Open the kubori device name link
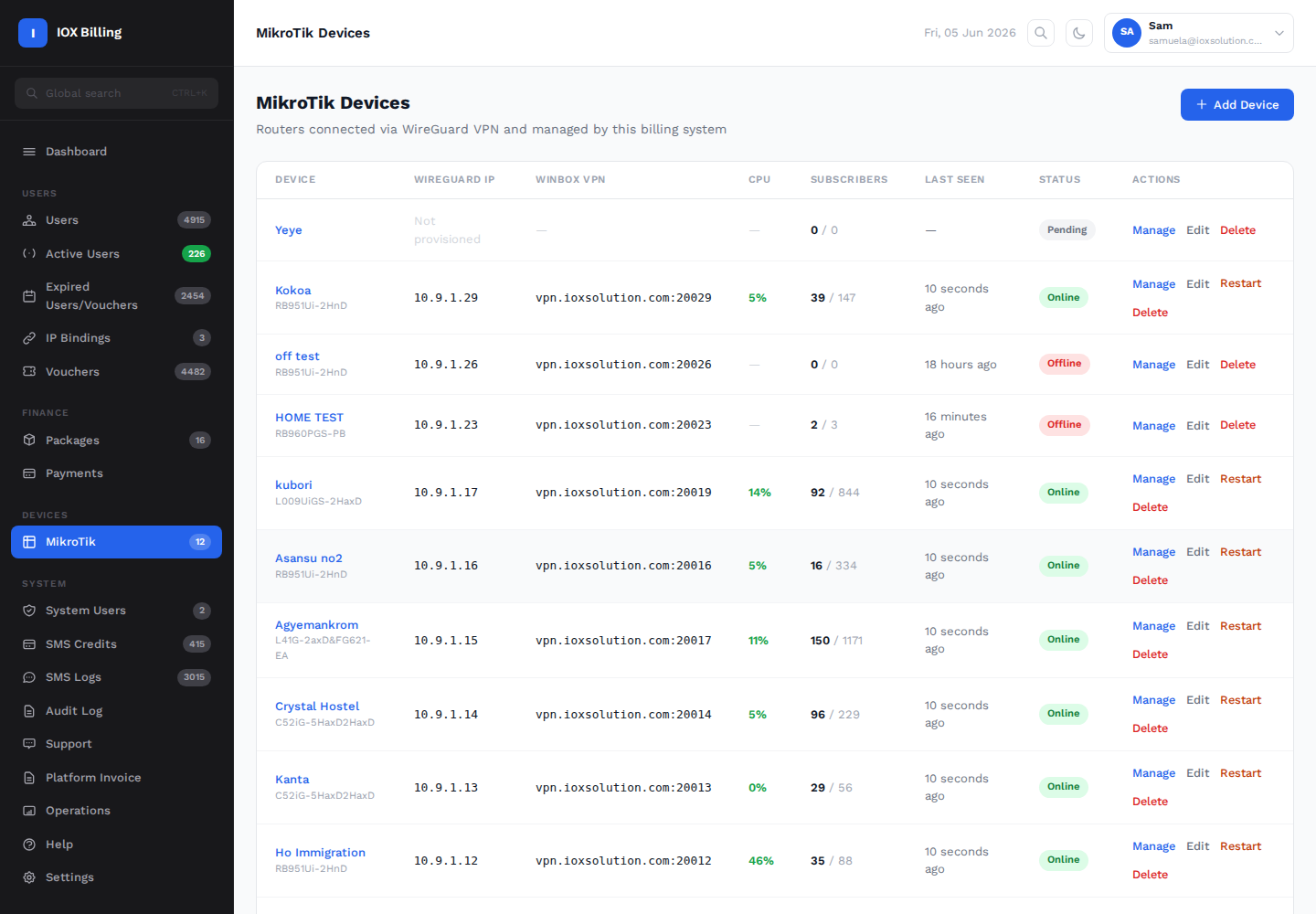The width and height of the screenshot is (1316, 914). tap(293, 485)
